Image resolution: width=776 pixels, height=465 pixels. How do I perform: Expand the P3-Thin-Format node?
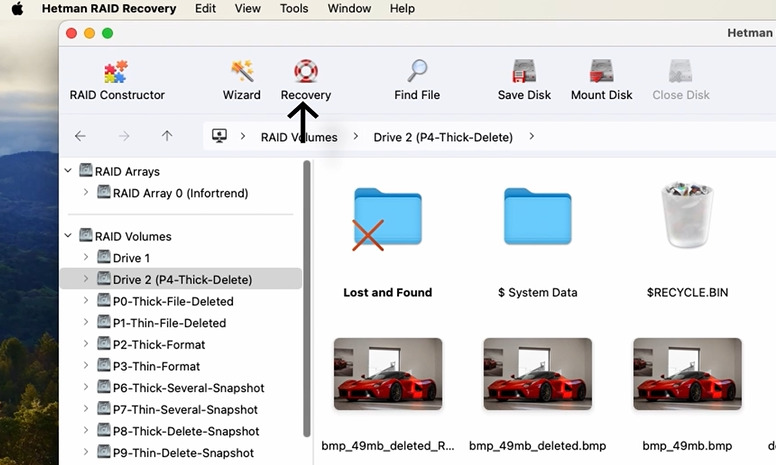point(86,366)
